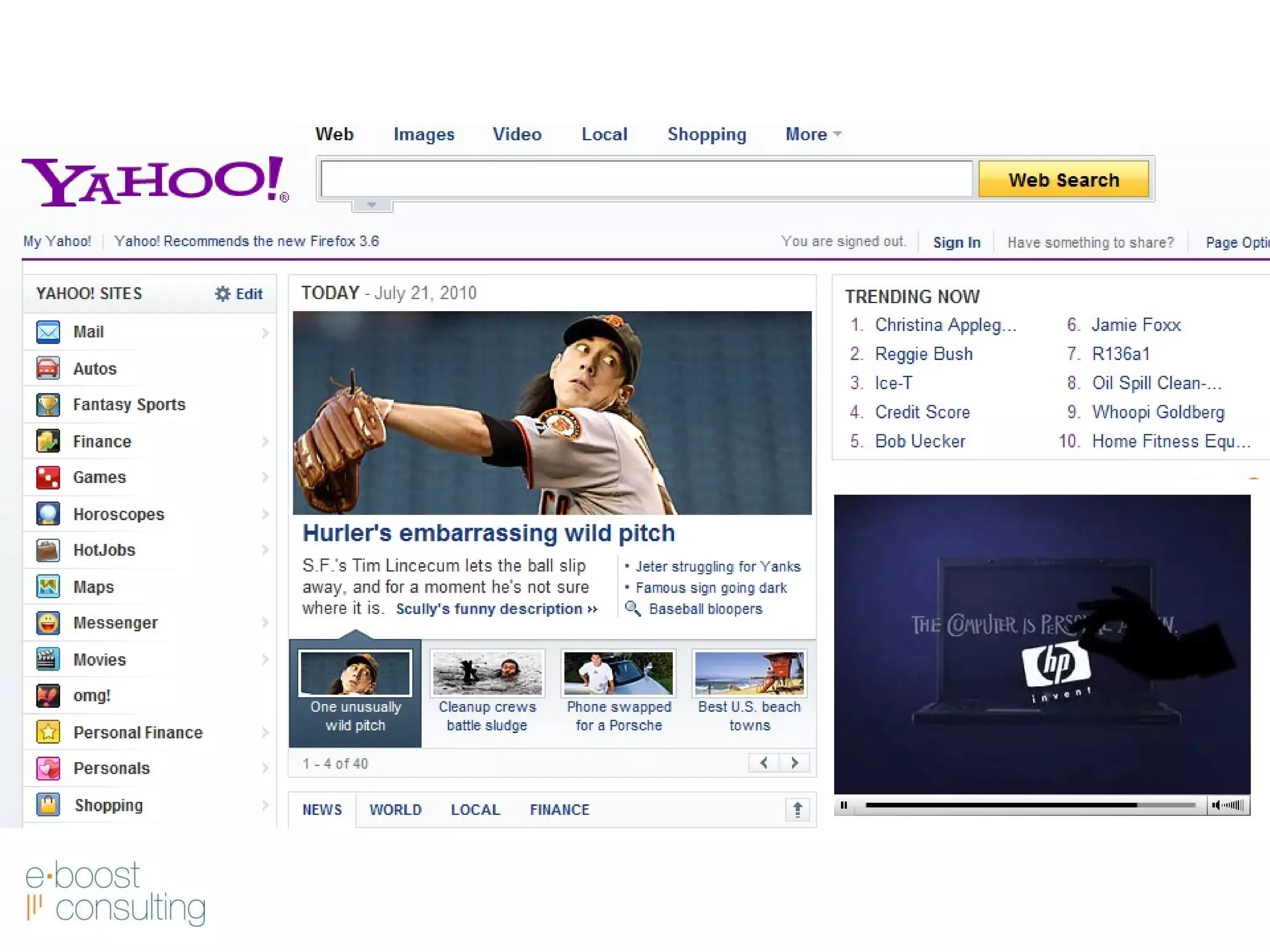Pause the HP video advertisement

[x=843, y=805]
